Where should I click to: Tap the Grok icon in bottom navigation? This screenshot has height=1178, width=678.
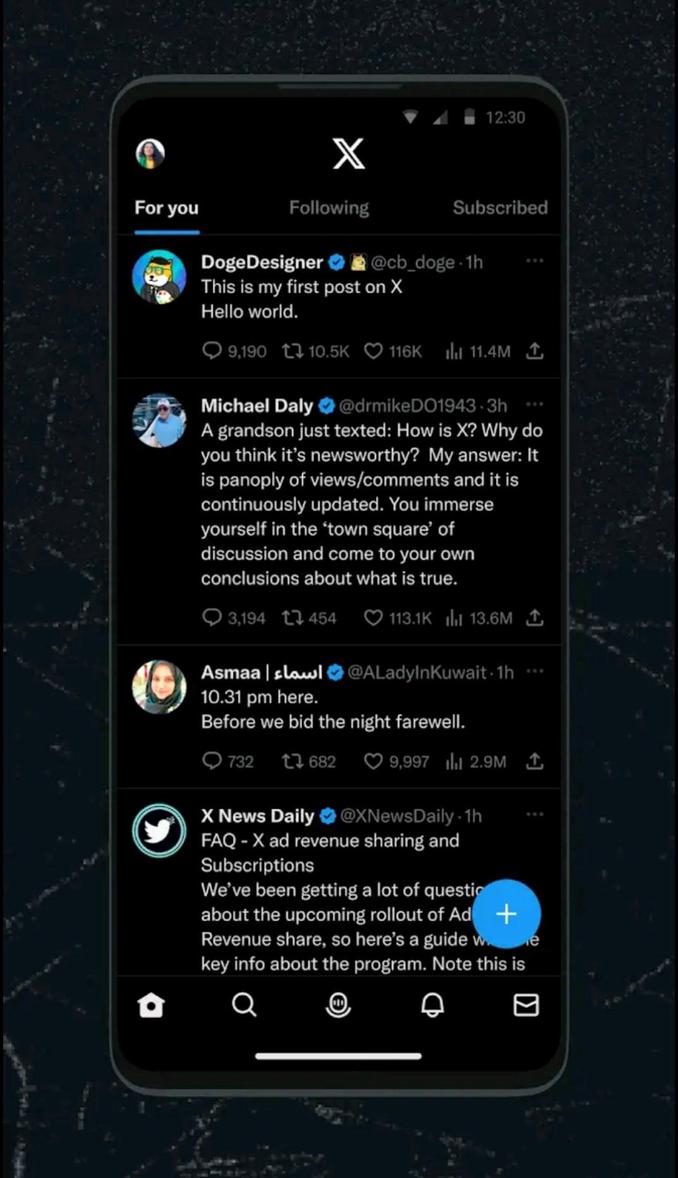coord(338,1005)
